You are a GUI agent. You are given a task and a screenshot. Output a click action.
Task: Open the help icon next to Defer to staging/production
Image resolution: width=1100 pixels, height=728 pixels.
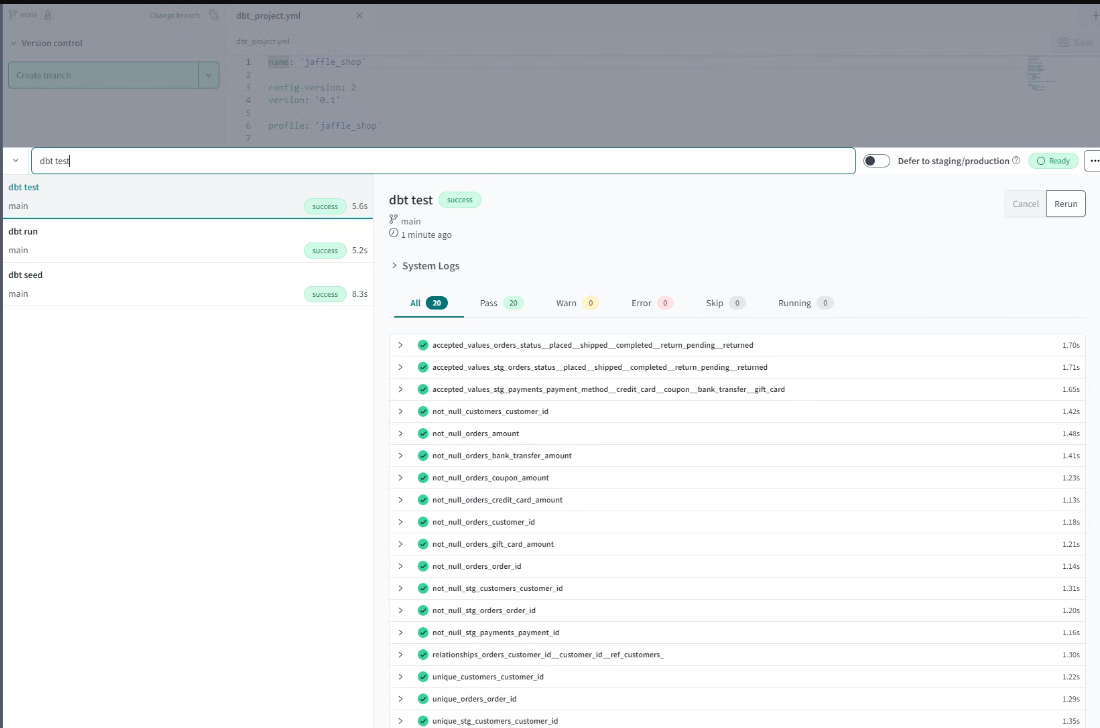point(1016,161)
